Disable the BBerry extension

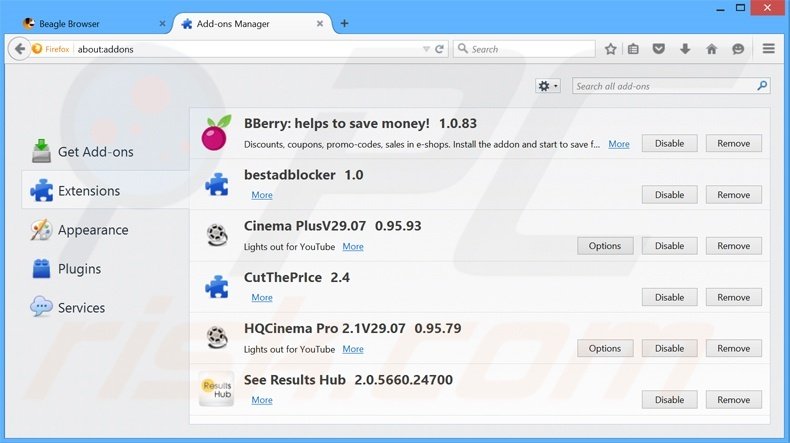click(x=669, y=143)
